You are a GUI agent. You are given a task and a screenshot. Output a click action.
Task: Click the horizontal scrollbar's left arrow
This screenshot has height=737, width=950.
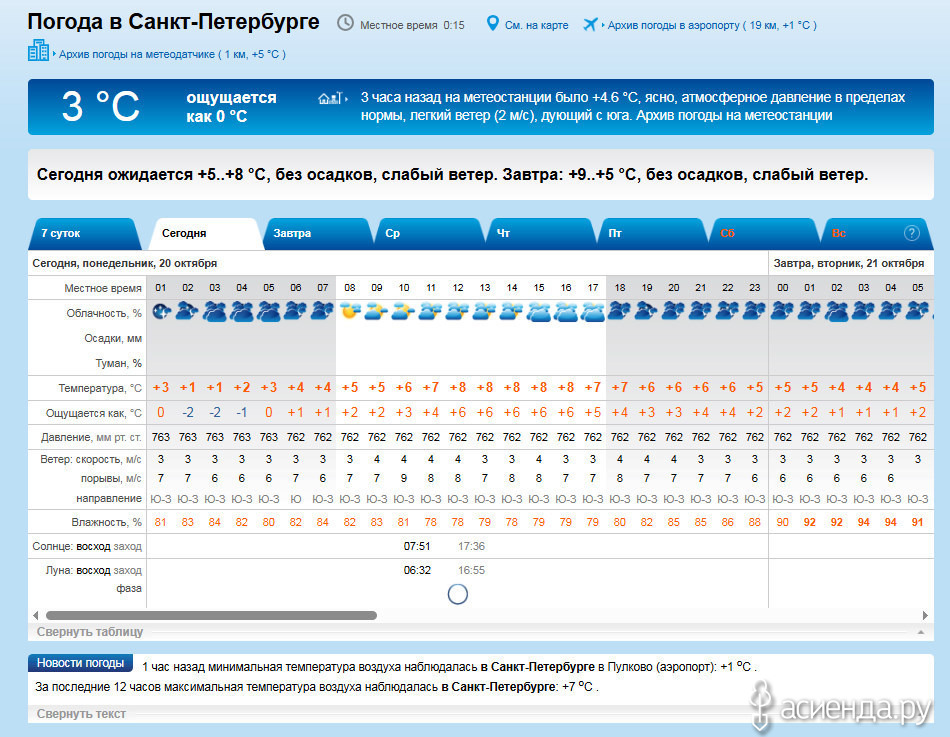(x=37, y=615)
